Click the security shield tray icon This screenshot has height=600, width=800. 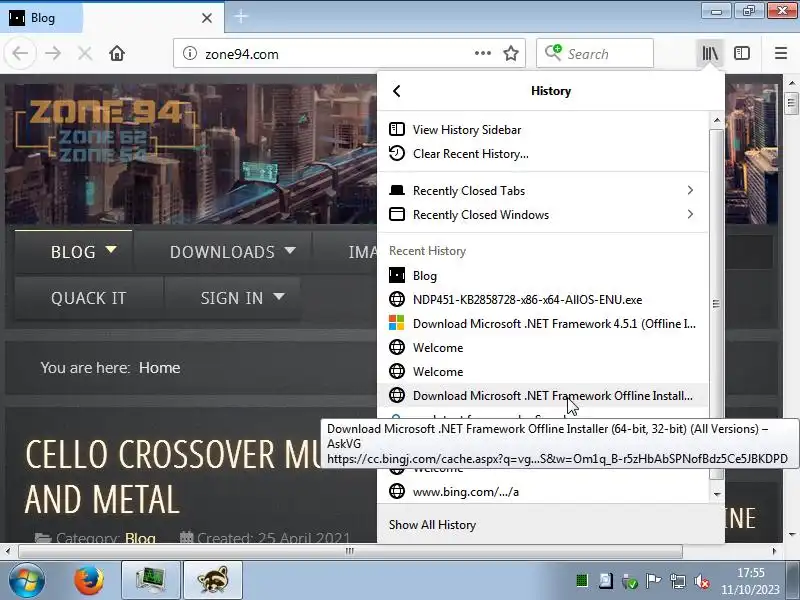click(630, 581)
